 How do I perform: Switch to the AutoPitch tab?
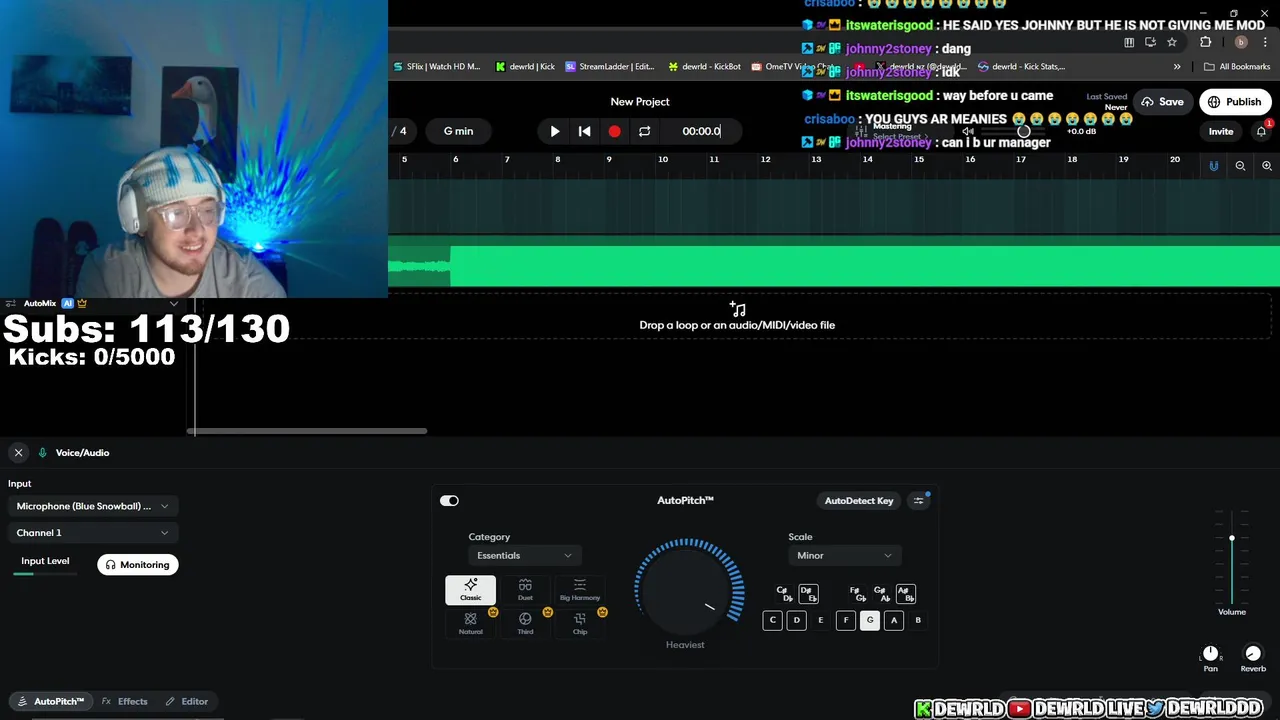click(51, 701)
